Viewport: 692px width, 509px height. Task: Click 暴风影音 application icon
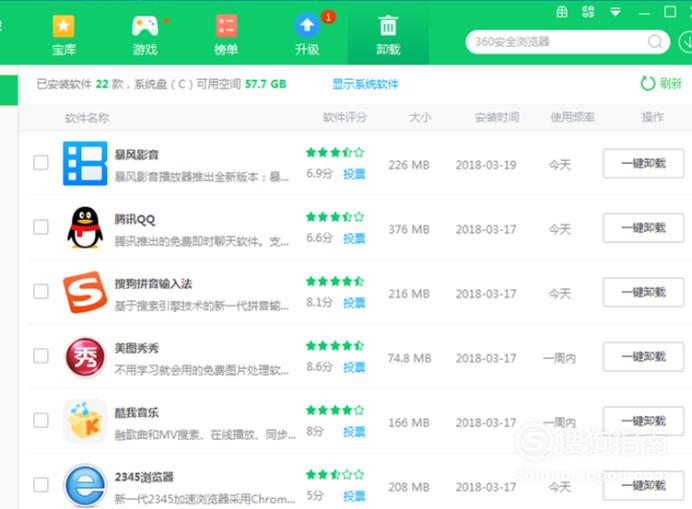click(x=85, y=163)
